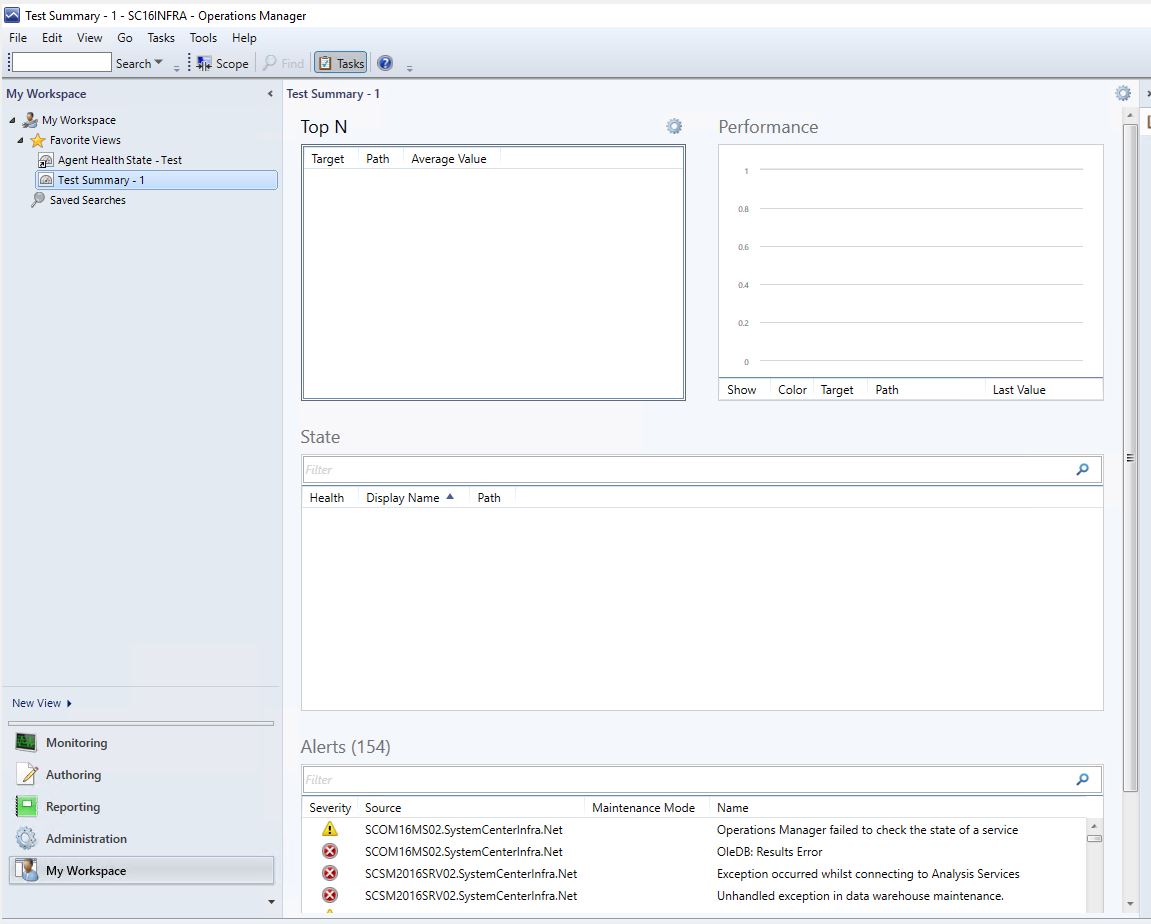The width and height of the screenshot is (1151, 924).
Task: Click the main dashboard vertical scrollbar thumb
Action: click(1130, 458)
